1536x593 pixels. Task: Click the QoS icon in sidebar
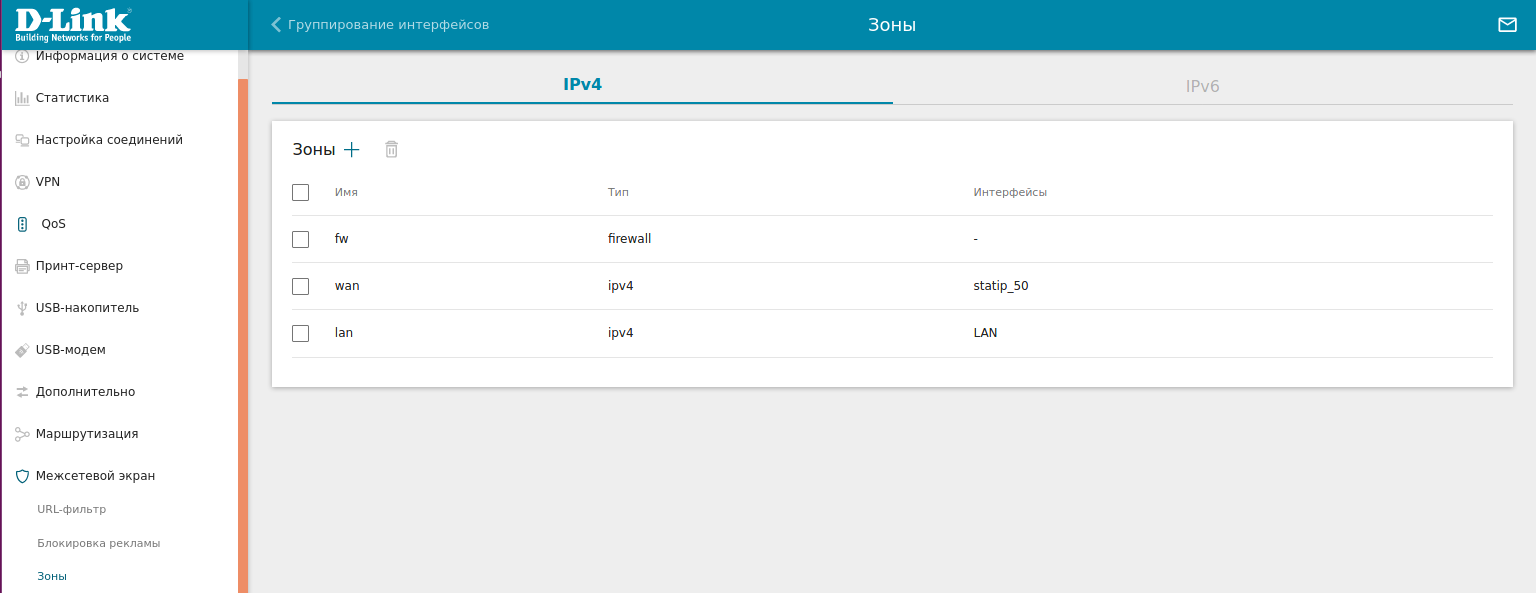click(x=22, y=224)
